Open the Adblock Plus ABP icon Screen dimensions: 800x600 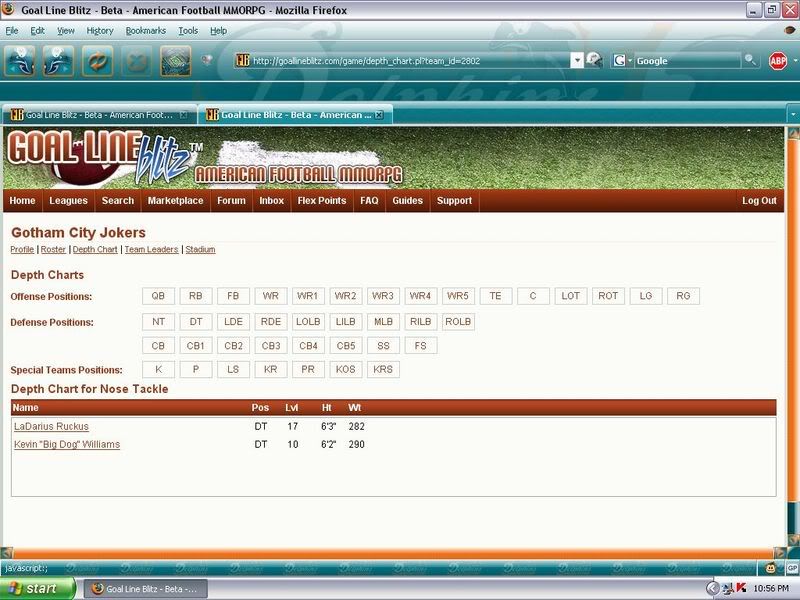coord(777,61)
